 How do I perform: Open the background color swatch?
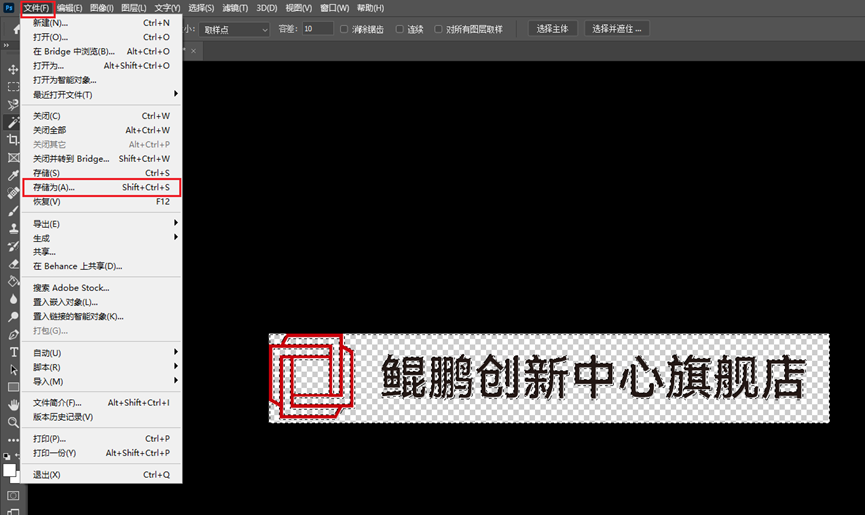point(17,478)
